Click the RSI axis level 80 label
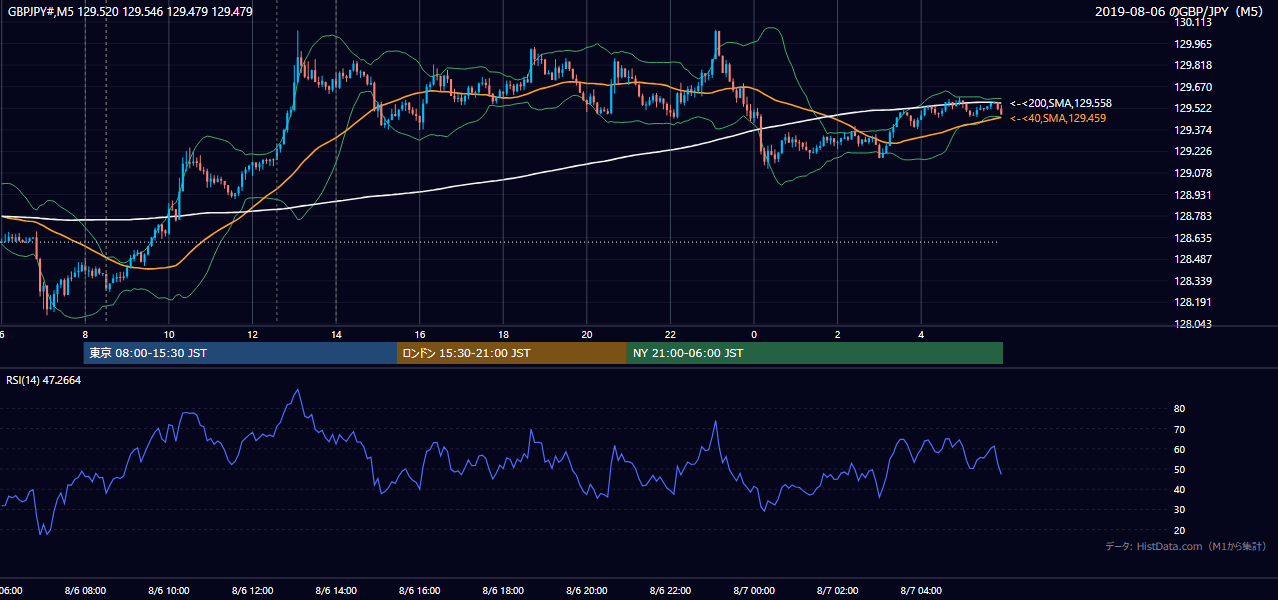1278x600 pixels. 1179,409
